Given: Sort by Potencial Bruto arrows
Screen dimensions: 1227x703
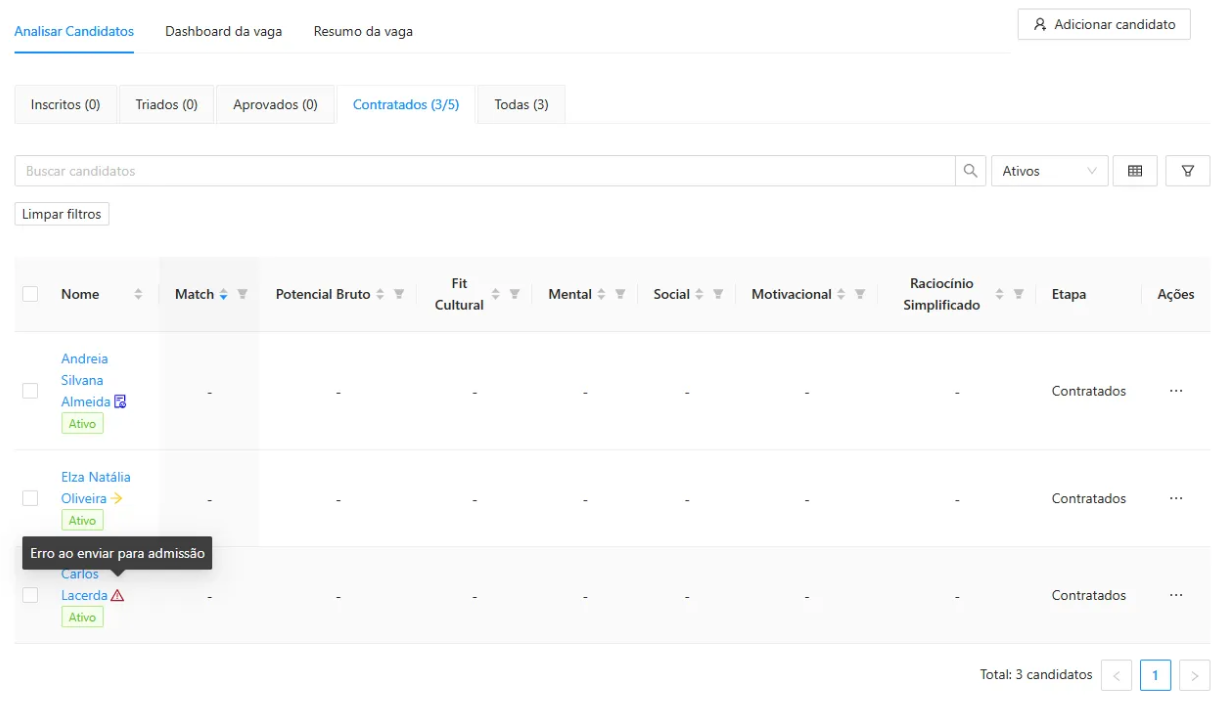Looking at the screenshot, I should tap(381, 294).
